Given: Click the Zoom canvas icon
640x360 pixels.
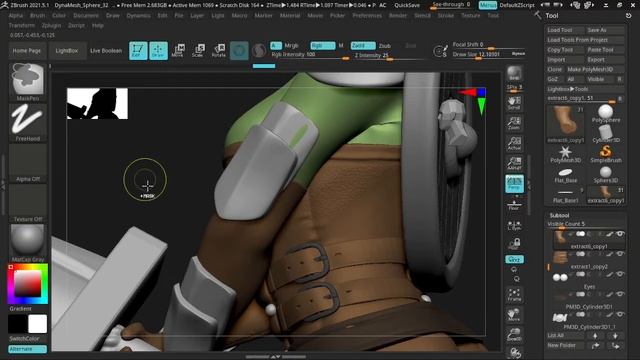Looking at the screenshot, I should click(x=514, y=123).
